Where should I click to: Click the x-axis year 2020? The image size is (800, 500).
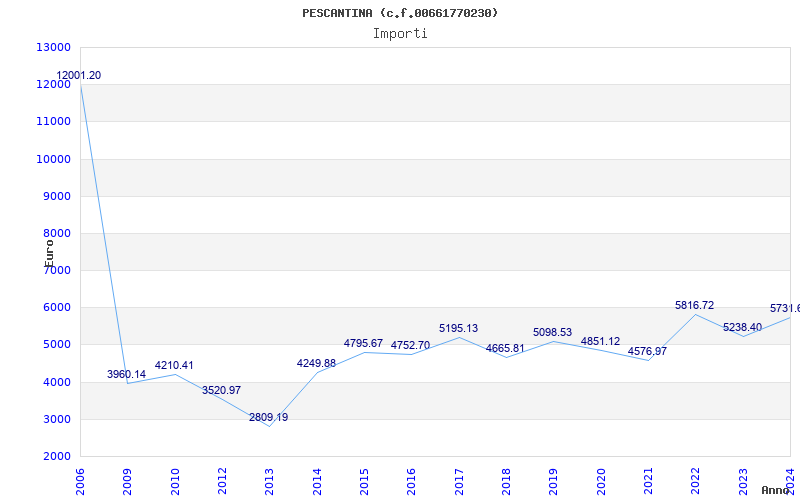[x=601, y=481]
